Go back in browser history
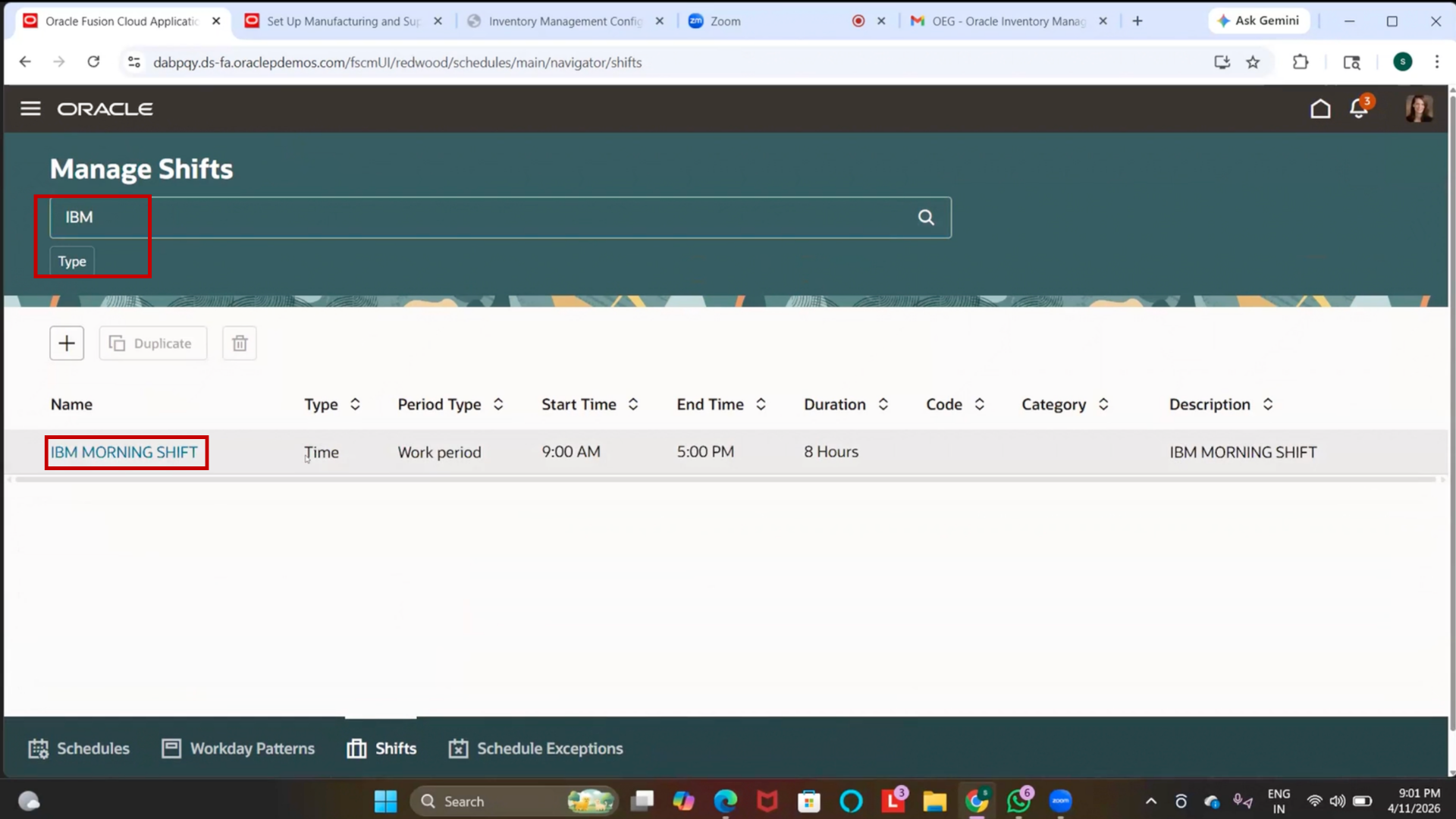Image resolution: width=1456 pixels, height=819 pixels. (25, 62)
